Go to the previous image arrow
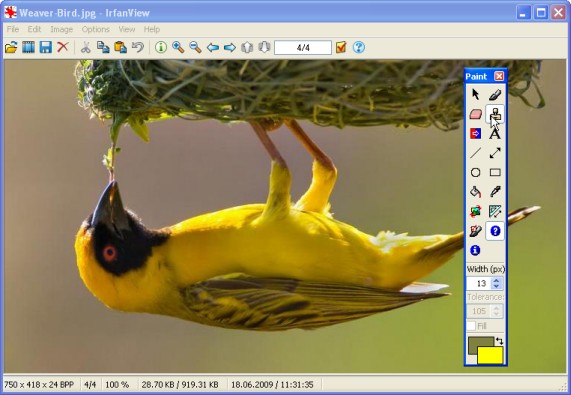 (213, 47)
